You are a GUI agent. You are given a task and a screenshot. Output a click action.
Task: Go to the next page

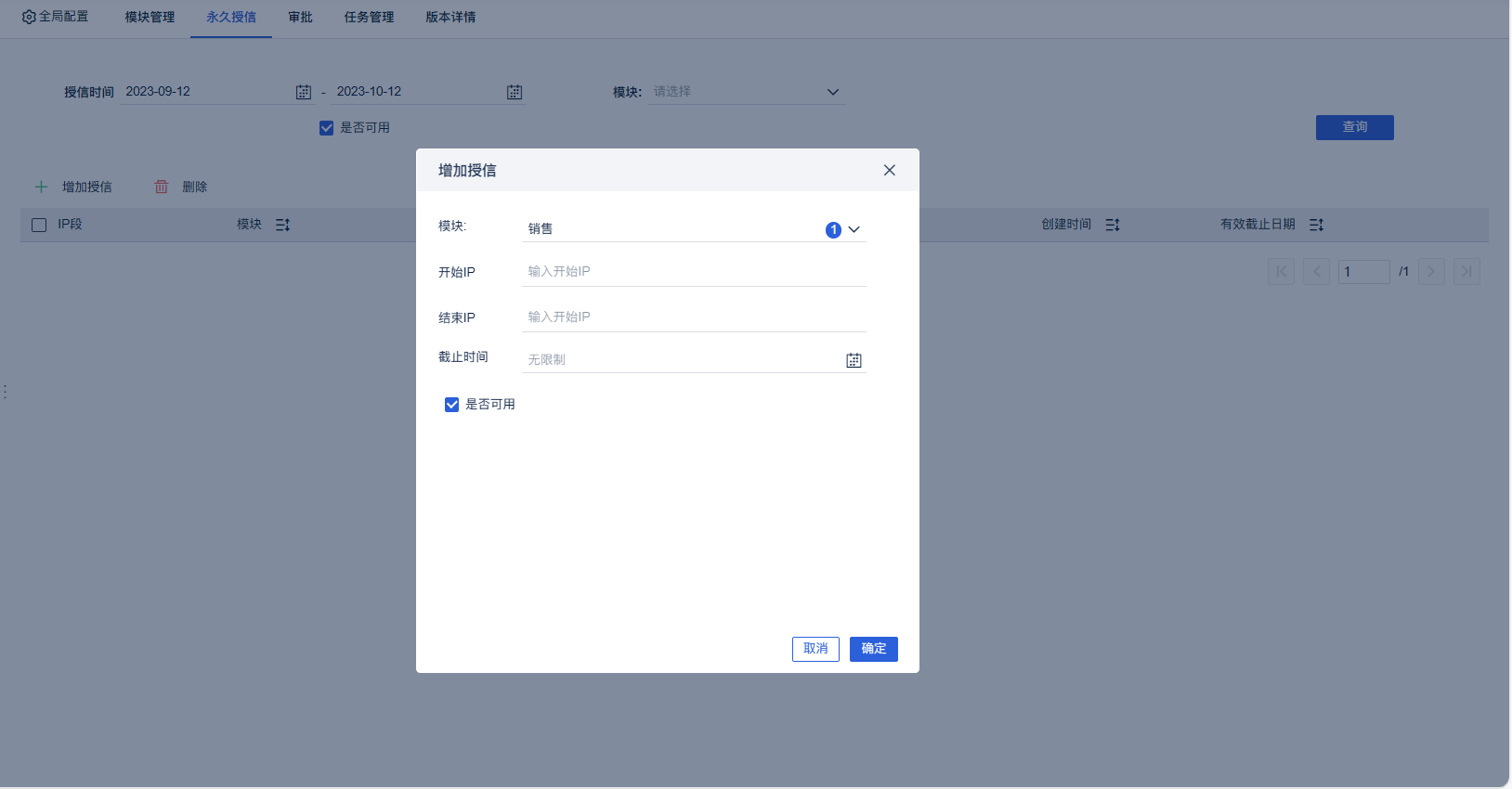(1431, 271)
